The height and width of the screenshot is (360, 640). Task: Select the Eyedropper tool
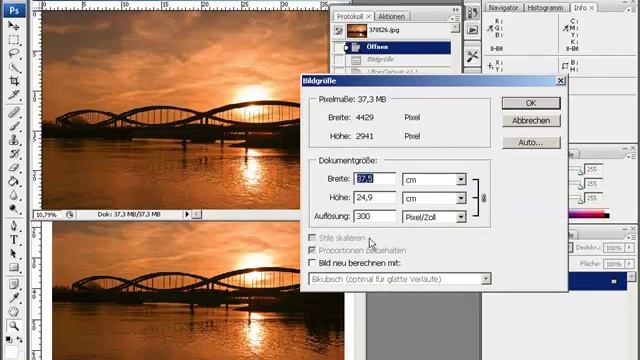tap(14, 298)
